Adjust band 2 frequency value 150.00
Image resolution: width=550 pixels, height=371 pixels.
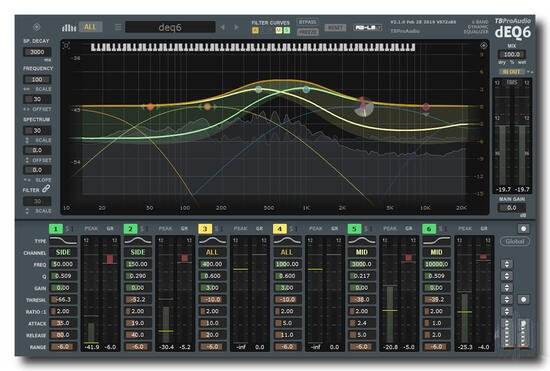click(138, 264)
